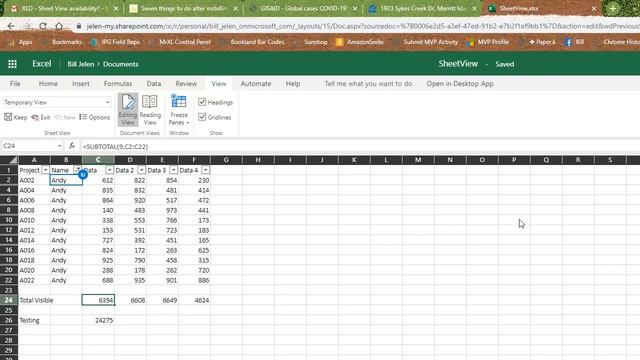
Task: Go back in the browser
Action: [11, 26]
